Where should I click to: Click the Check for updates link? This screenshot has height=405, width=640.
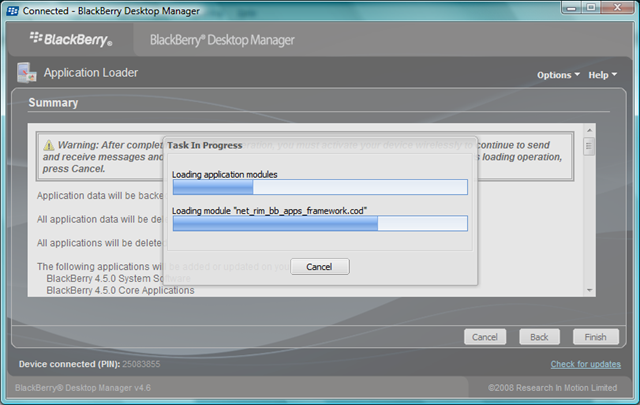click(585, 364)
